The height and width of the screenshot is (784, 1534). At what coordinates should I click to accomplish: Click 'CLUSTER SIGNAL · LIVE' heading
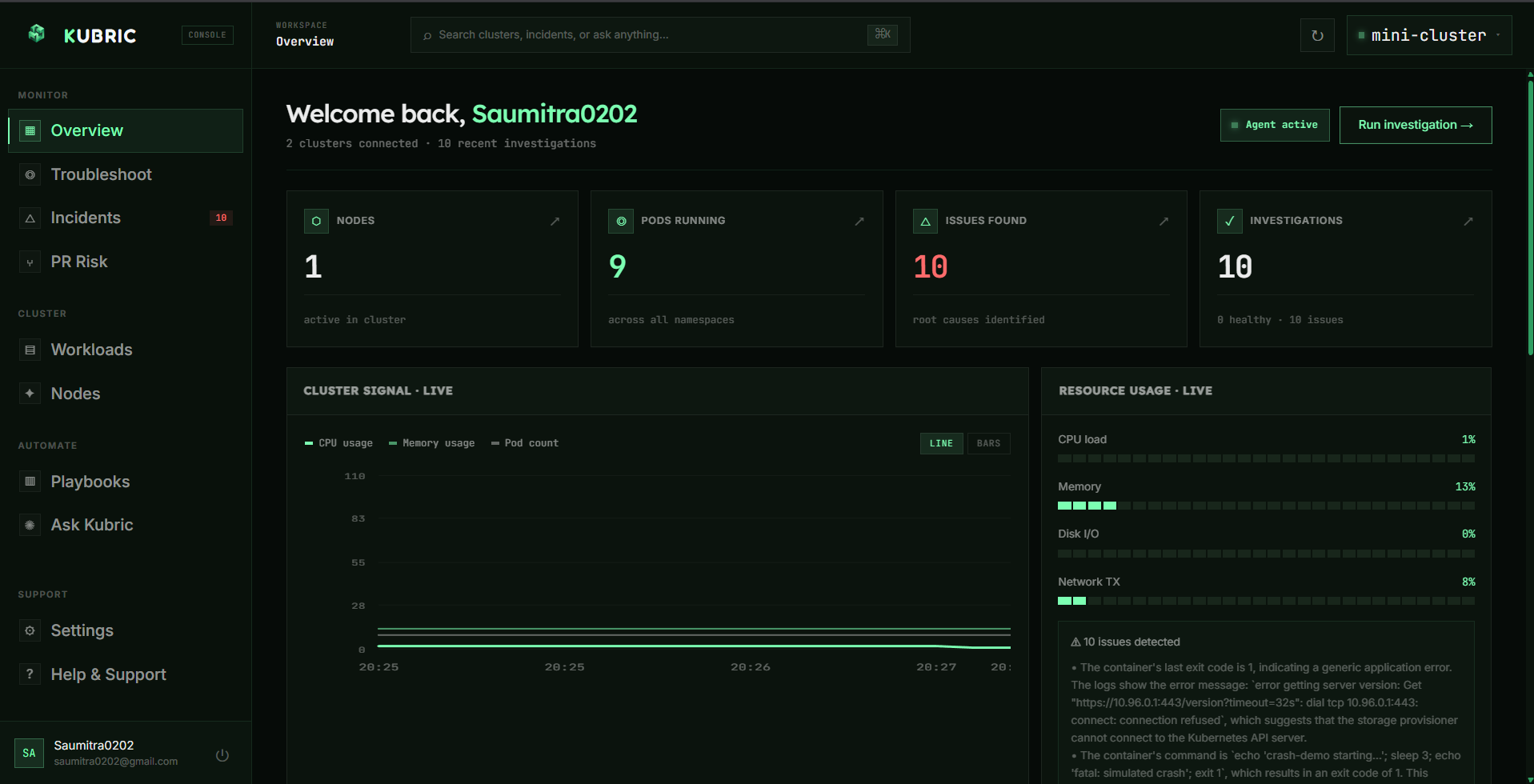(x=378, y=391)
